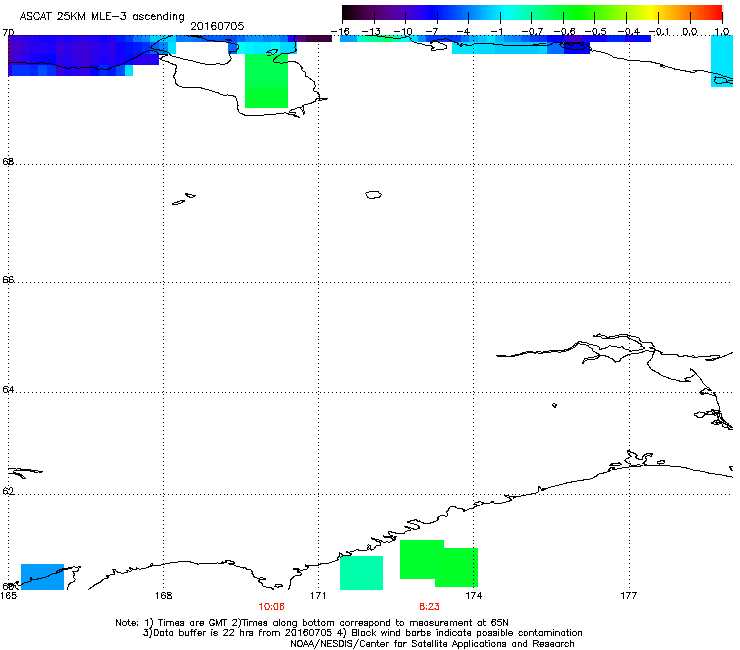Screen dimensions: 740x650
Task: Click the 171 longitude axis label
Action: tap(318, 596)
